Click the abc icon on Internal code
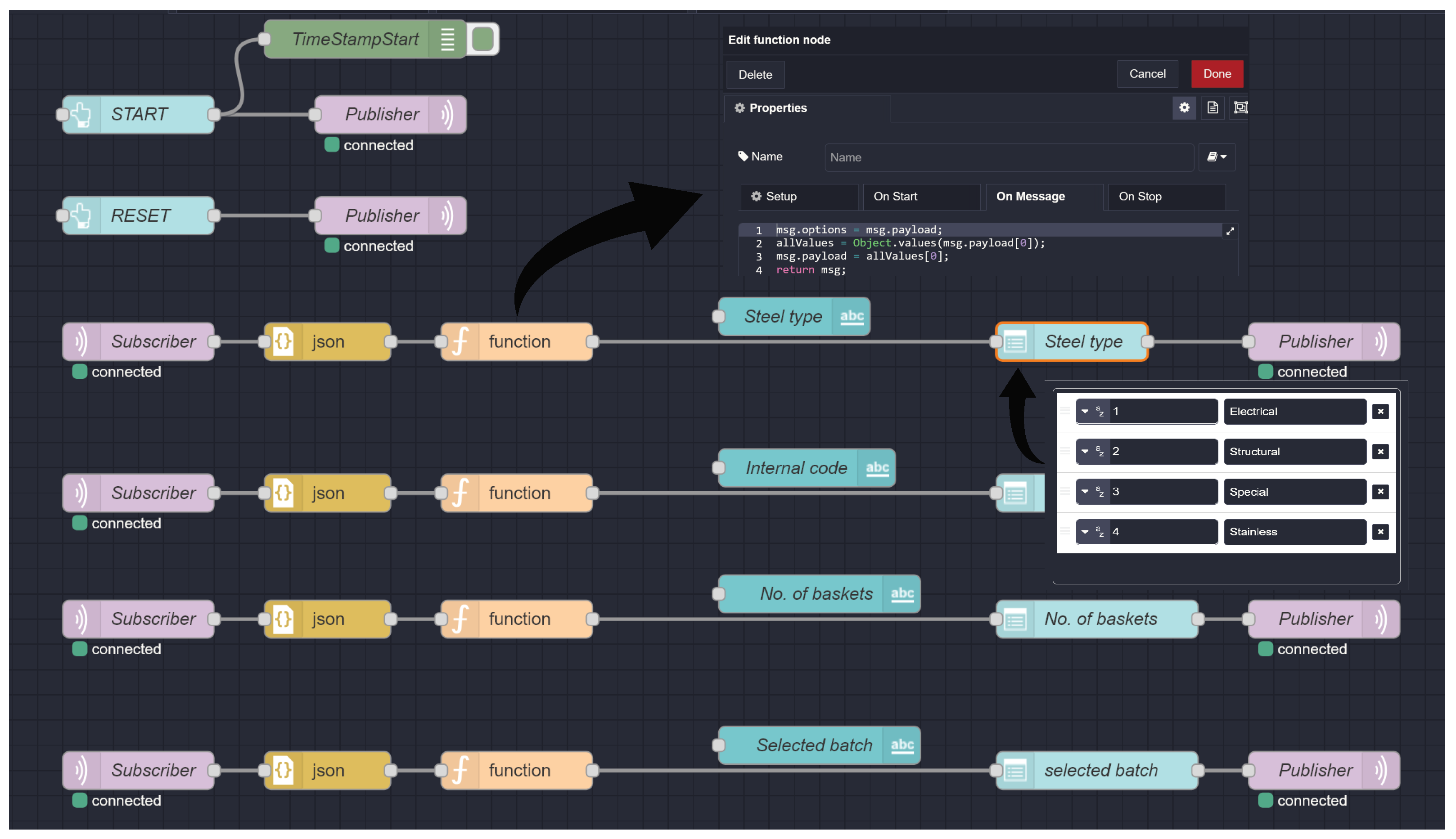This screenshot has height=839, width=1456. [877, 468]
